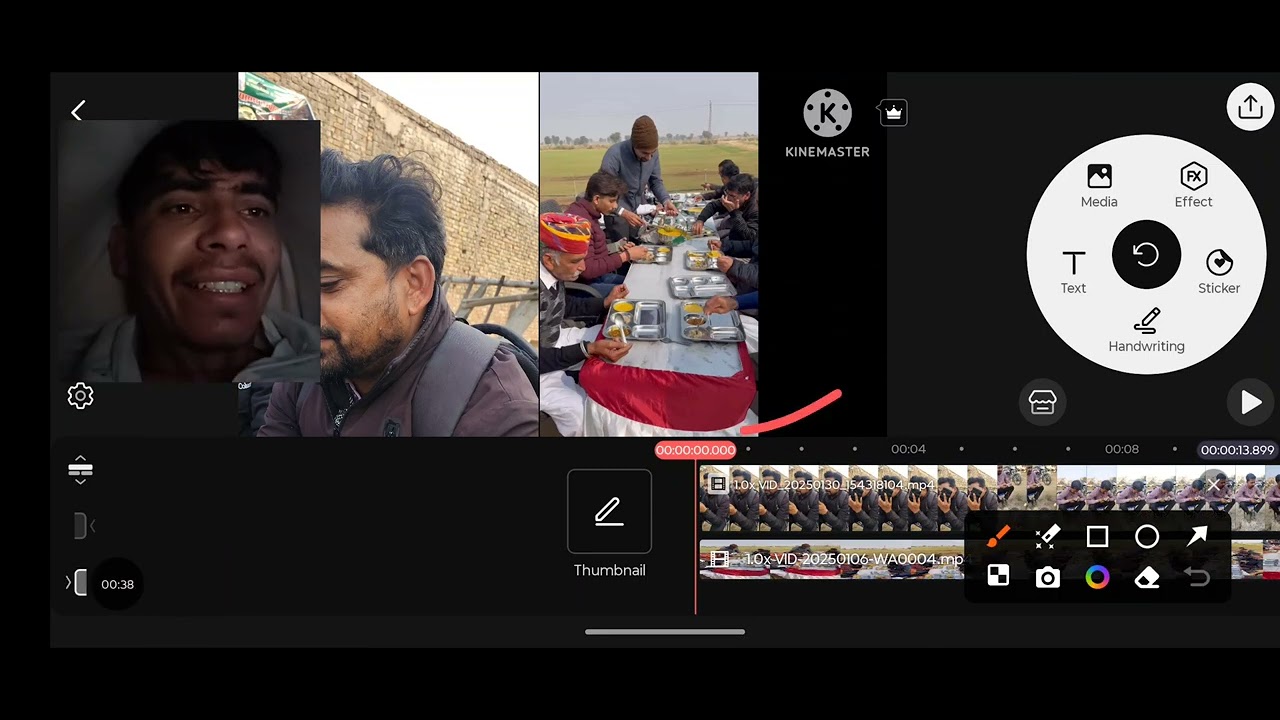Select the current time 00:00:00.000 indicator
This screenshot has width=1280, height=720.
coord(695,450)
